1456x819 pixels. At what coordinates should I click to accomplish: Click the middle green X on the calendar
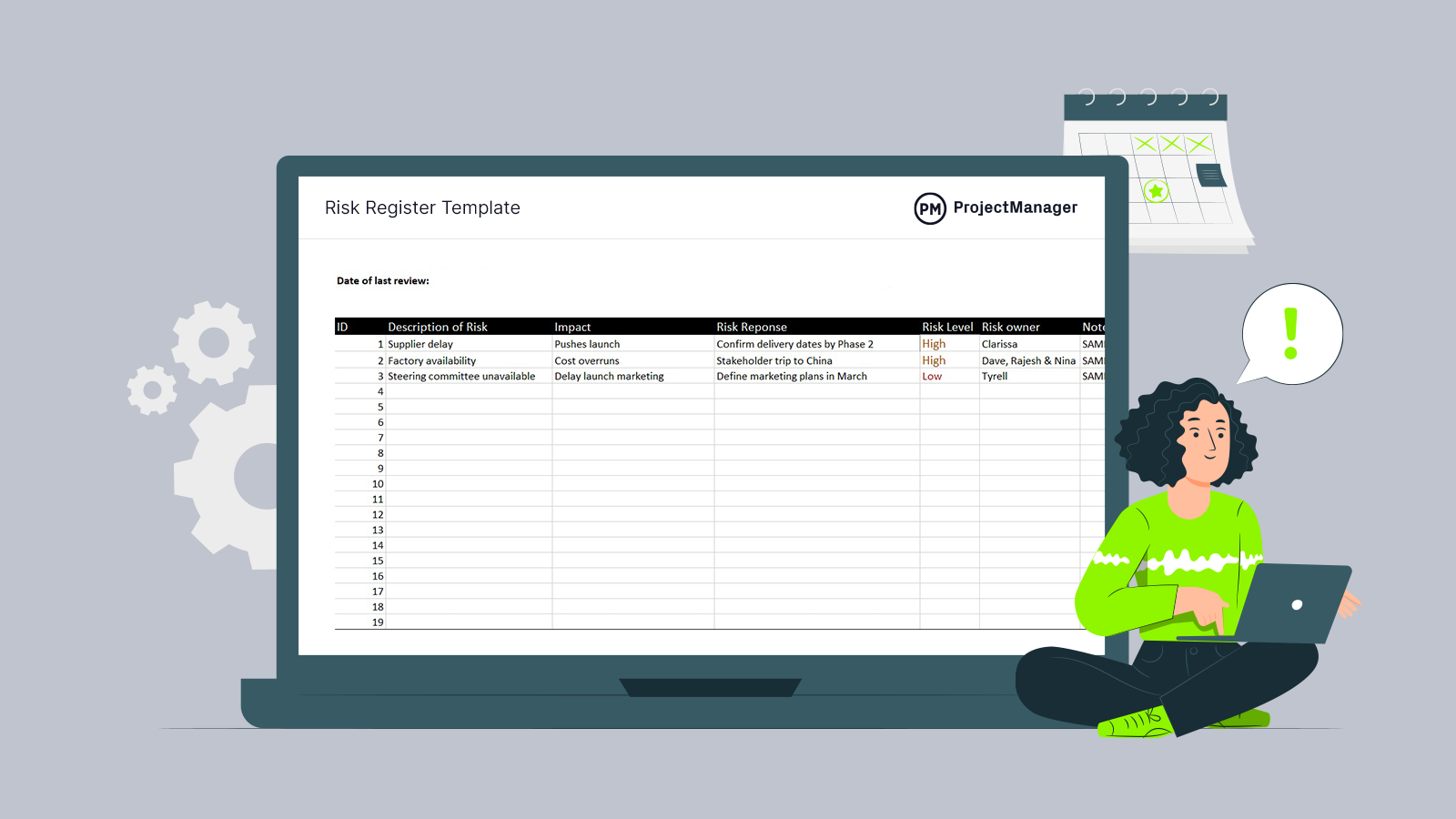[1171, 144]
